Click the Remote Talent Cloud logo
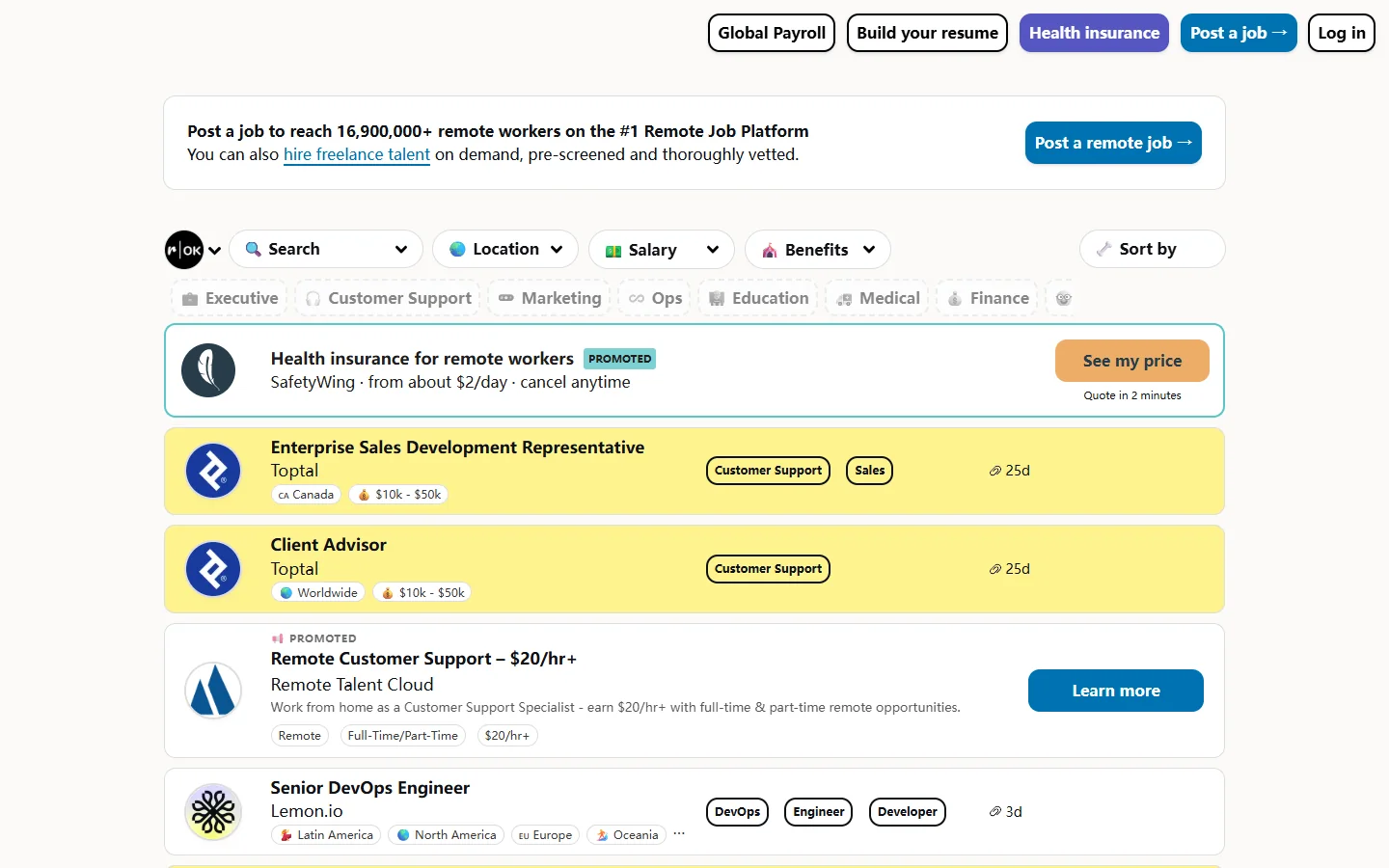 click(213, 691)
